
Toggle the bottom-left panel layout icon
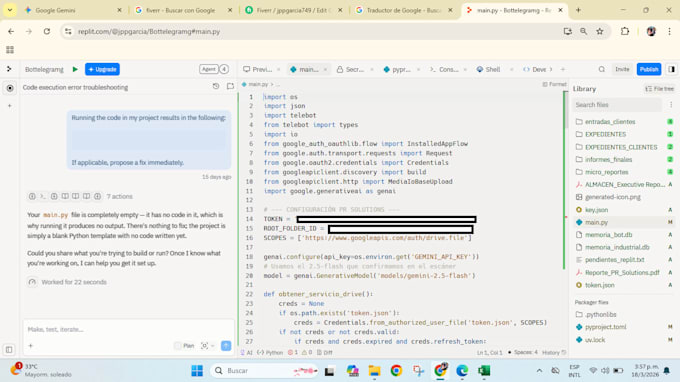(x=9, y=349)
